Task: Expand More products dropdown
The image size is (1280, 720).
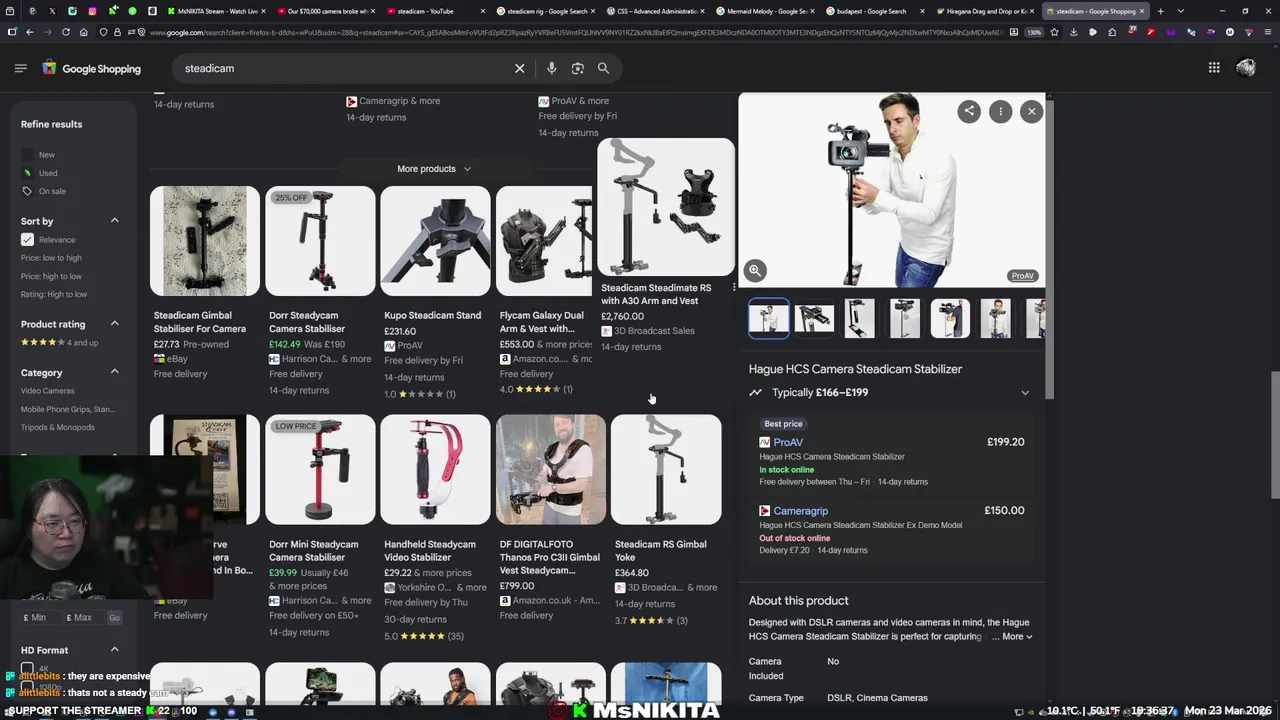Action: pyautogui.click(x=434, y=169)
